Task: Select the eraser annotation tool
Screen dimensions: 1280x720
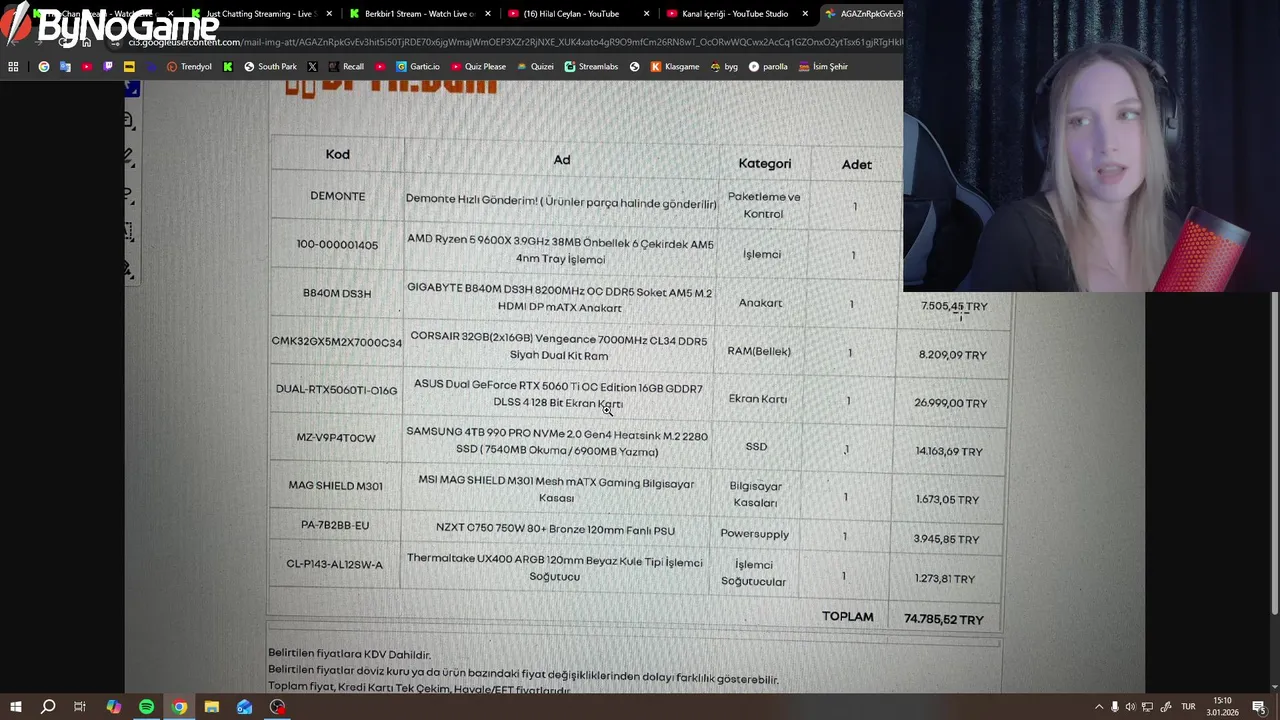Action: point(129,268)
